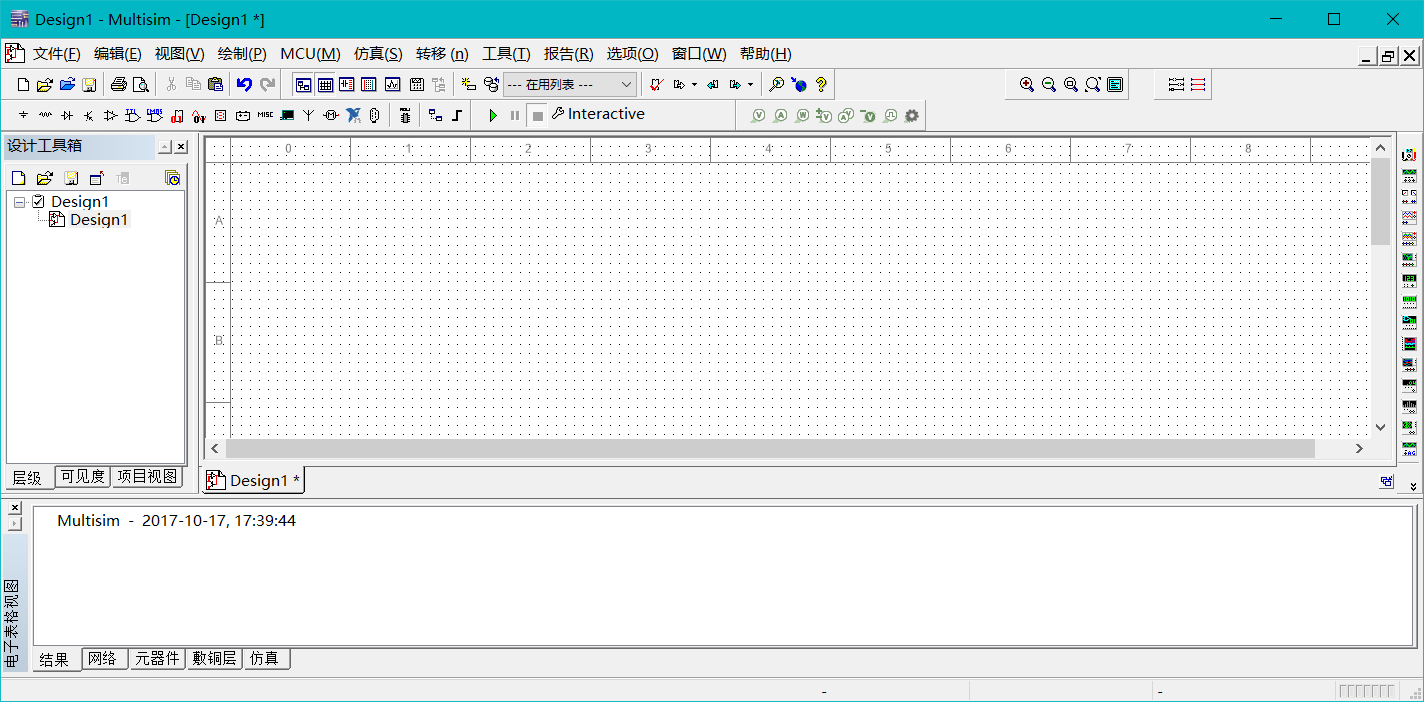Place a diode component
This screenshot has width=1424, height=702.
point(67,115)
